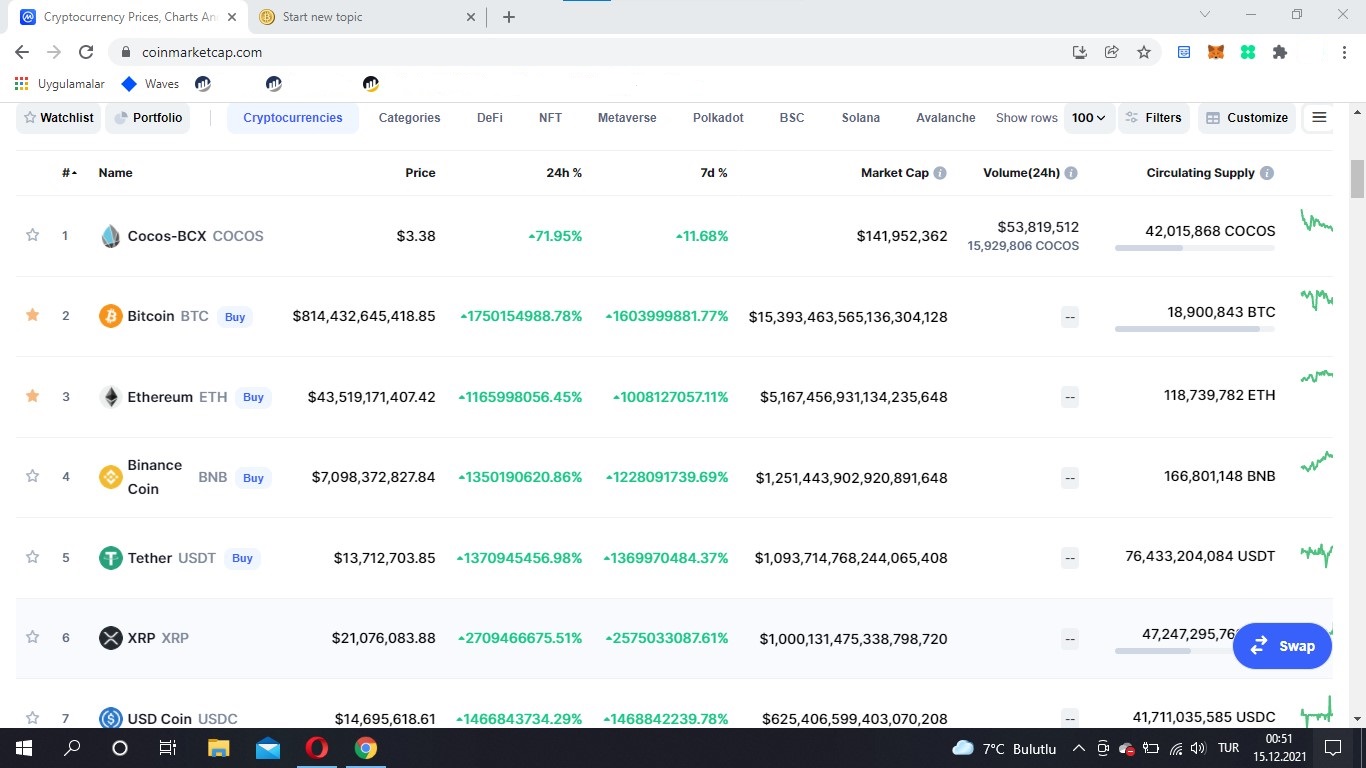This screenshot has width=1366, height=768.
Task: Show hidden system tray icons
Action: coord(1078,748)
